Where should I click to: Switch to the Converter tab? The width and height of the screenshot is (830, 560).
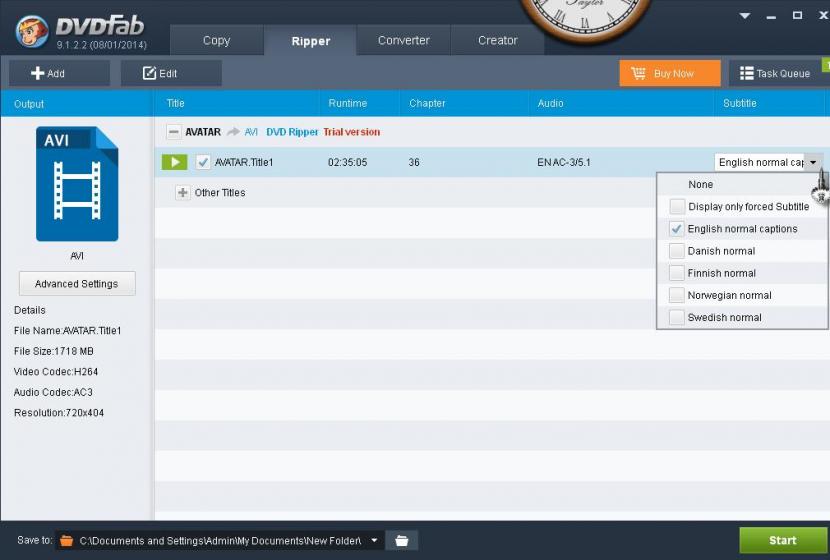(x=403, y=41)
